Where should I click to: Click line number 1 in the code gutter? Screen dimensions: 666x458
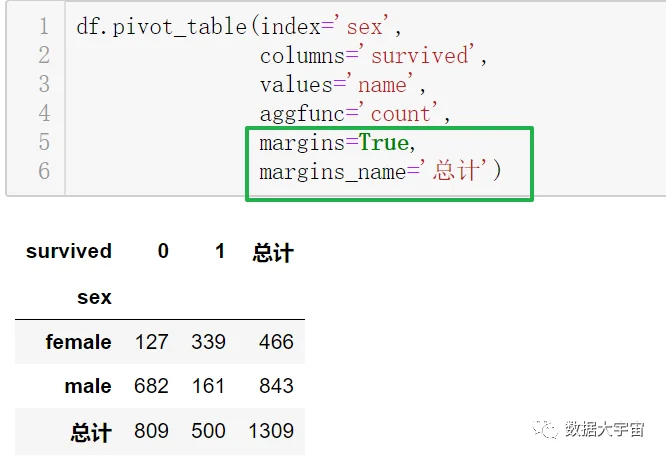(44, 26)
